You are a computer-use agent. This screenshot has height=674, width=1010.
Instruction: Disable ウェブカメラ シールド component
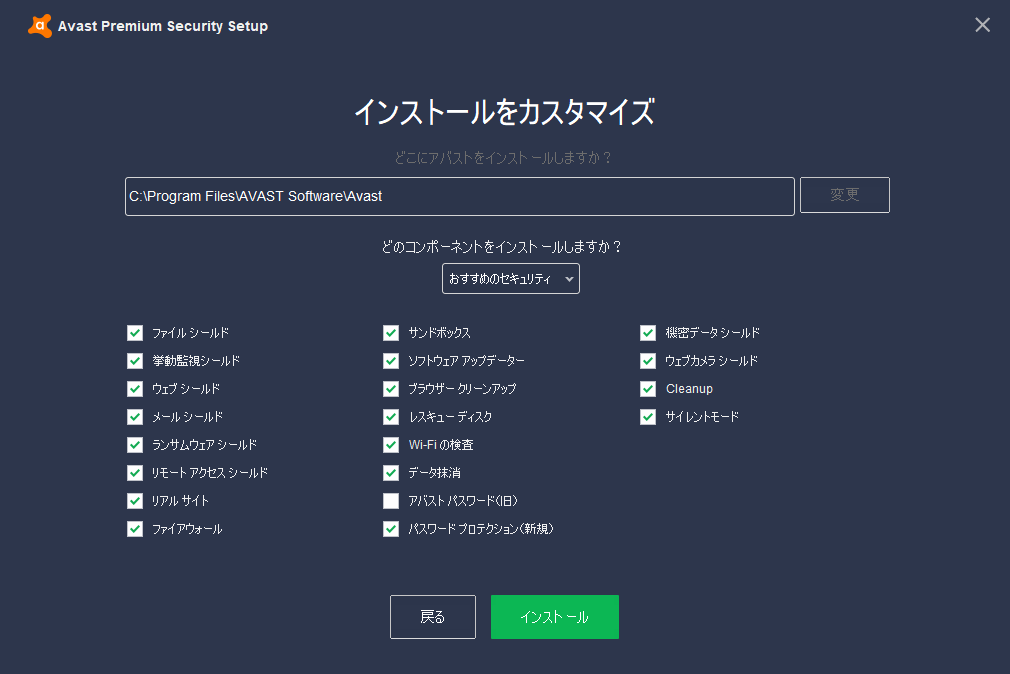coord(648,361)
